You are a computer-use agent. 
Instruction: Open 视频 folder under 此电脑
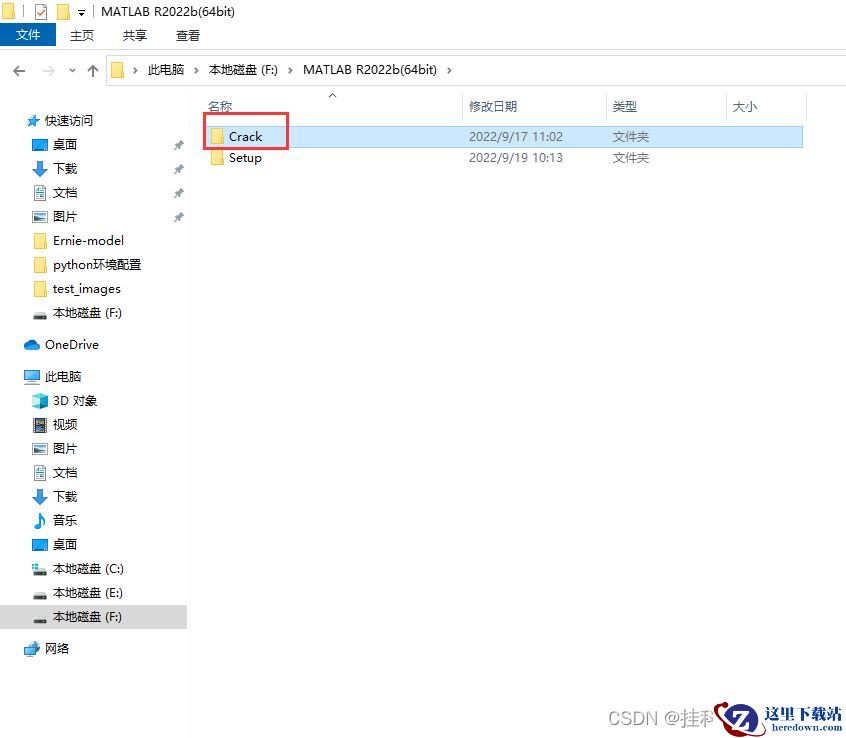click(x=65, y=425)
